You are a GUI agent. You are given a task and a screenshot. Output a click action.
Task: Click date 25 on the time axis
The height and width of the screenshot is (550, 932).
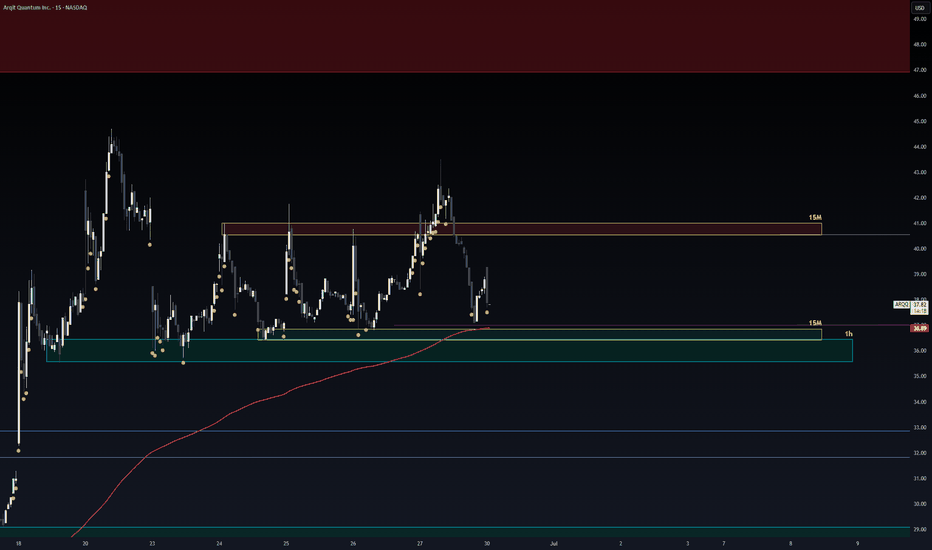(286, 543)
